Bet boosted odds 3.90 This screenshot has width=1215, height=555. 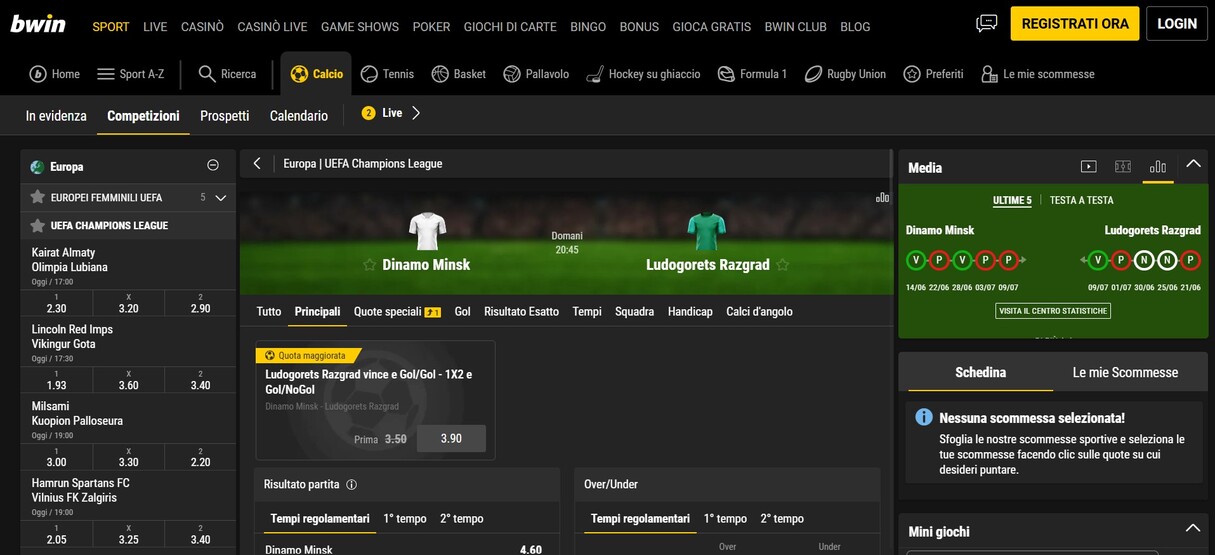pyautogui.click(x=451, y=439)
